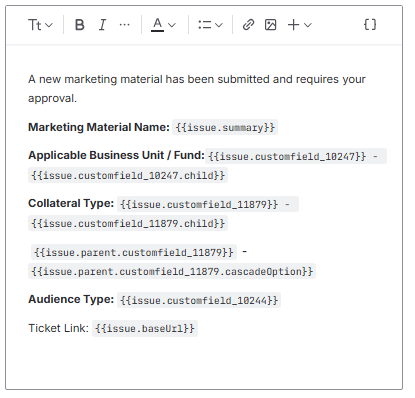415x398 pixels.
Task: Click the Marketing Material Name label
Action: click(x=99, y=127)
